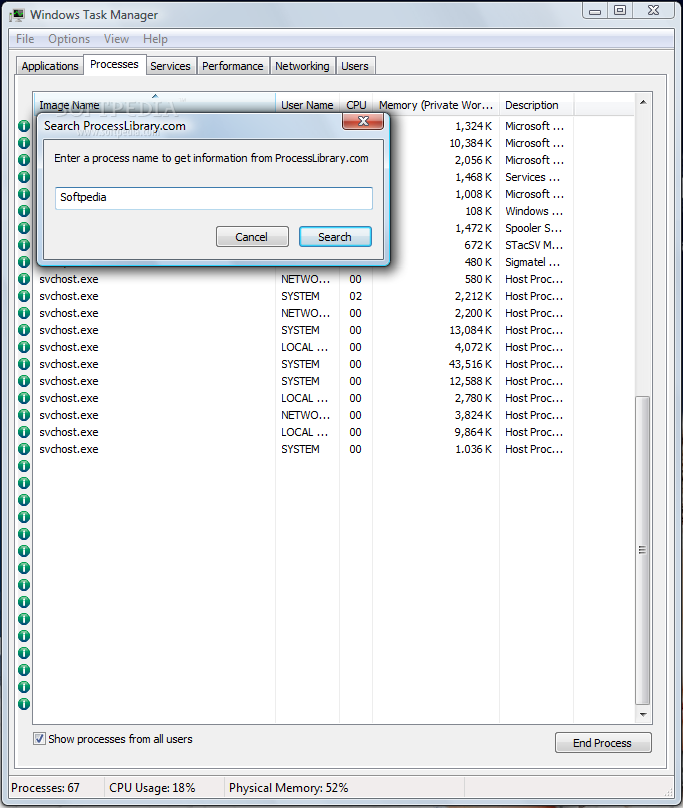
Task: Click info icon beside the STacSV M... row
Action: tap(24, 245)
